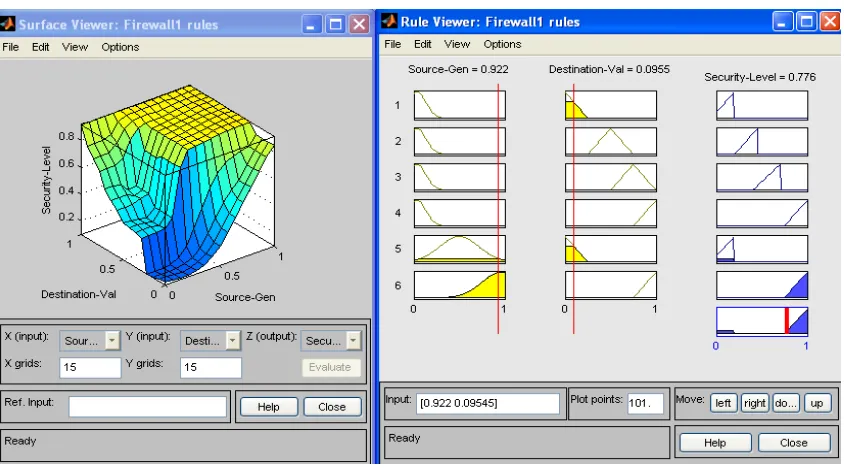The width and height of the screenshot is (844, 468).
Task: Click rule number 3 label
Action: [398, 177]
